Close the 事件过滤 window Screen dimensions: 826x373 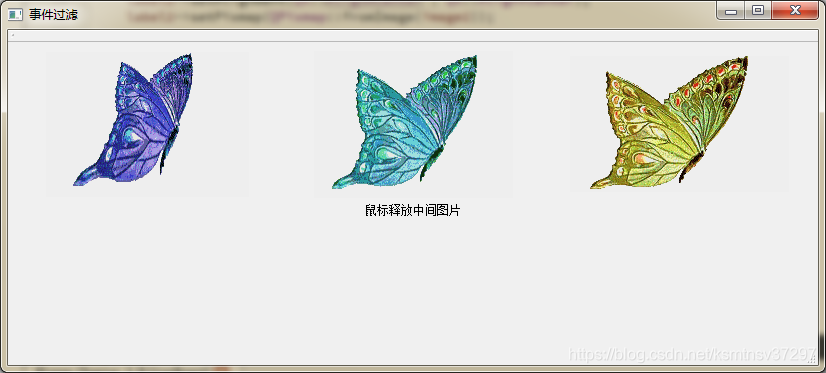[x=795, y=11]
